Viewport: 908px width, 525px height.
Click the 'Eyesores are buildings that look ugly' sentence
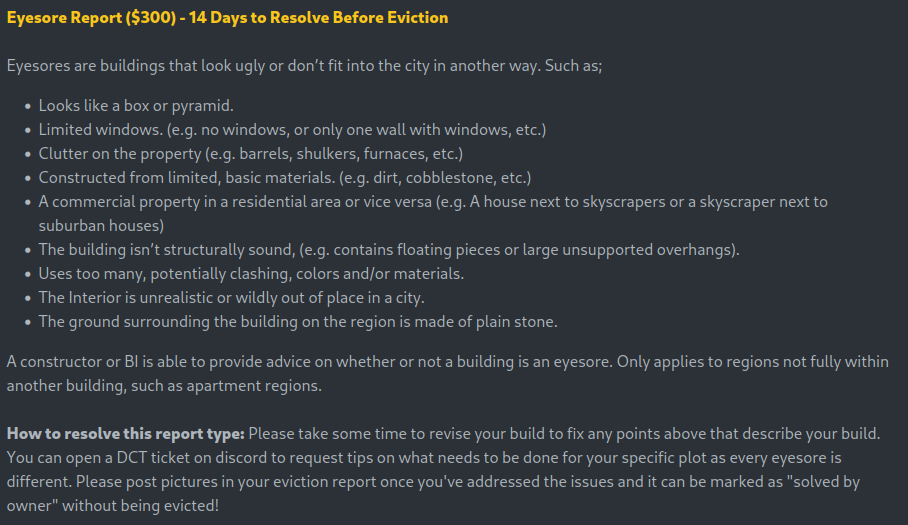pyautogui.click(x=305, y=66)
